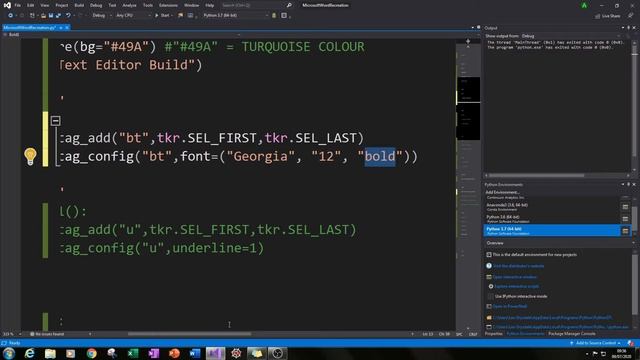Open the Extensions menu
The height and width of the screenshot is (360, 640).
[x=168, y=5]
